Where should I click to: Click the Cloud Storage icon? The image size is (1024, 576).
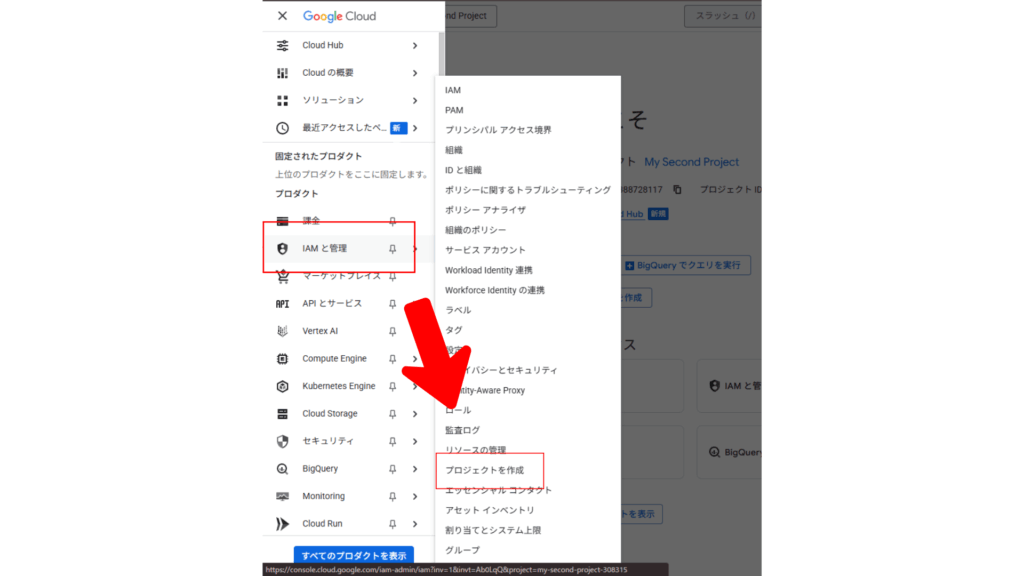click(282, 414)
